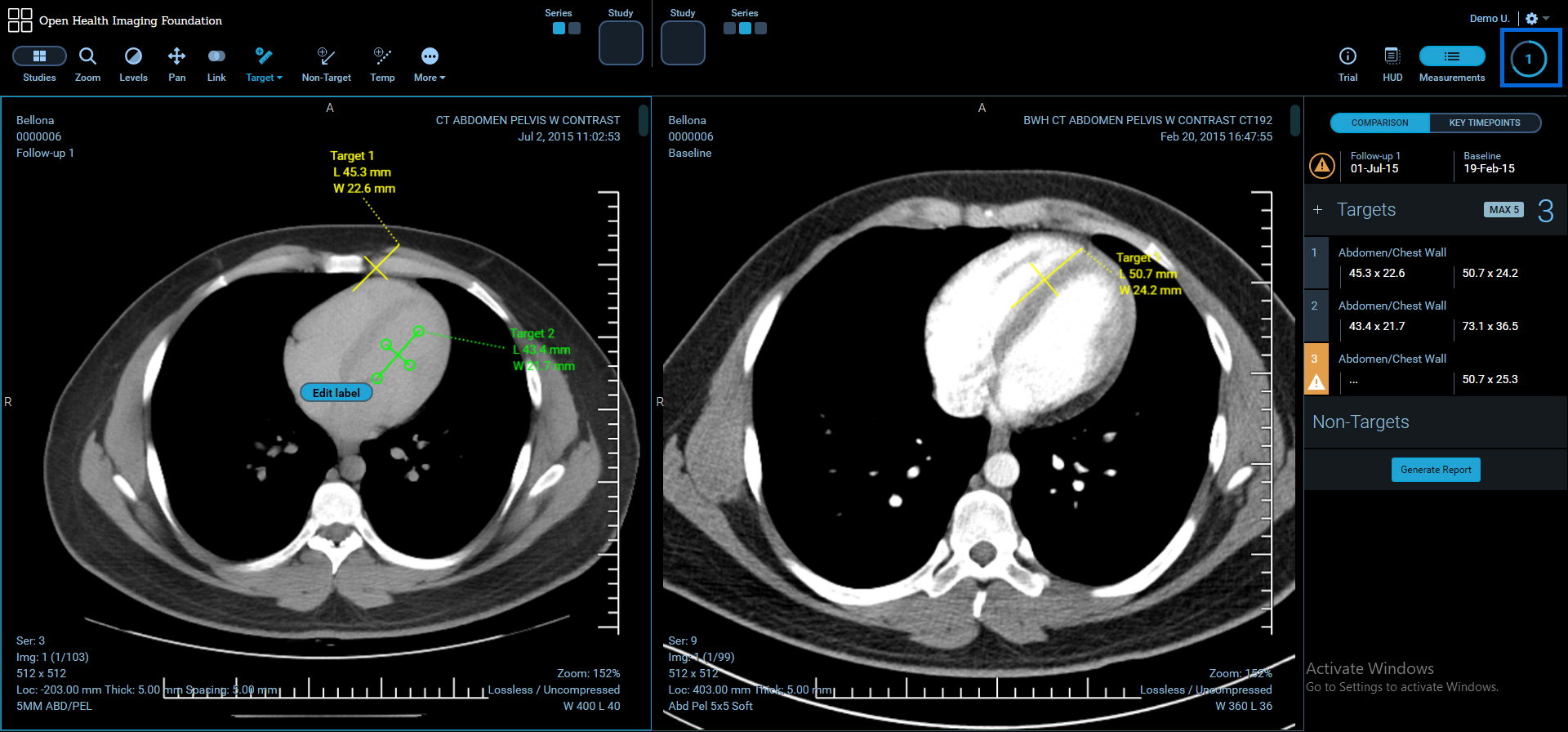The width and height of the screenshot is (1568, 732).
Task: Select the Pan move tool
Action: pyautogui.click(x=176, y=56)
